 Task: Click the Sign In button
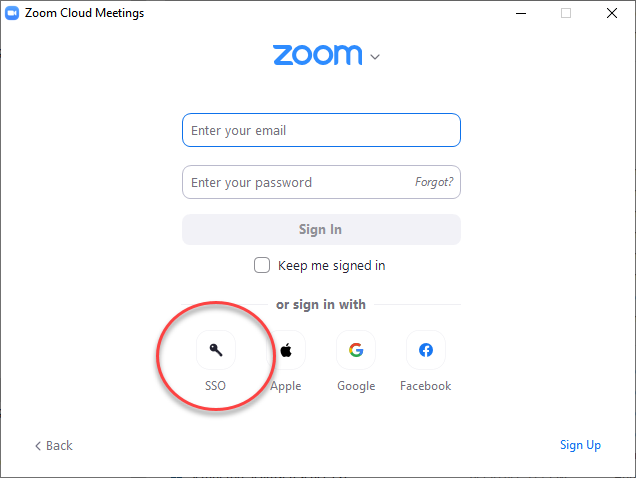point(321,230)
